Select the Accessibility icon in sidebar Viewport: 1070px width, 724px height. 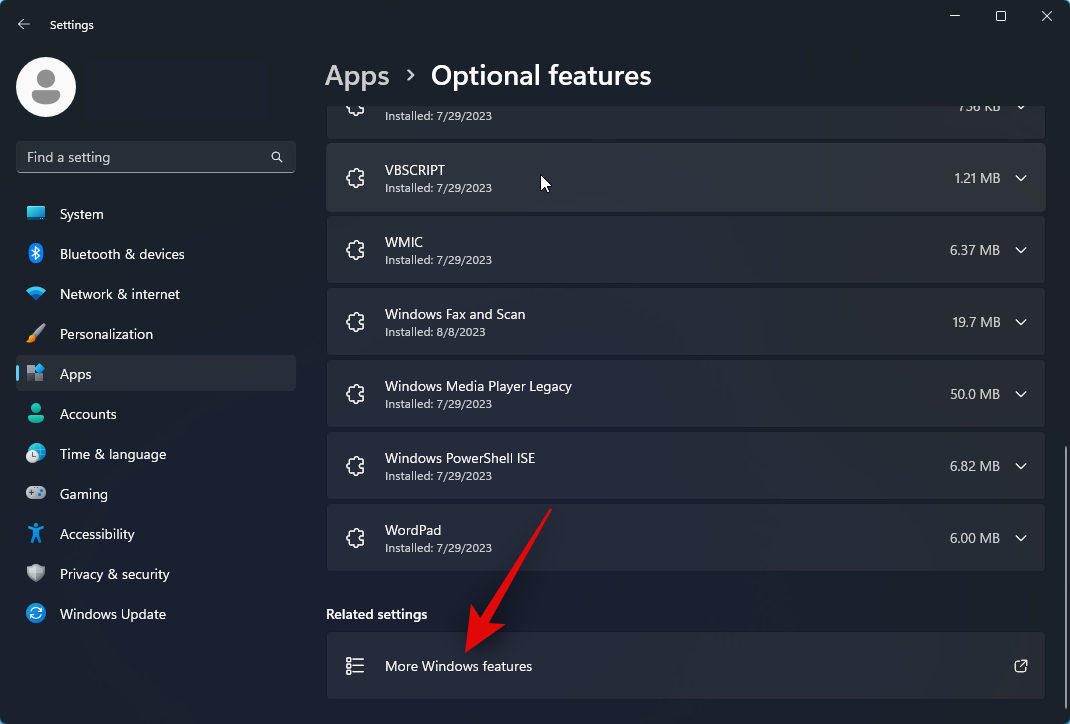(x=36, y=534)
